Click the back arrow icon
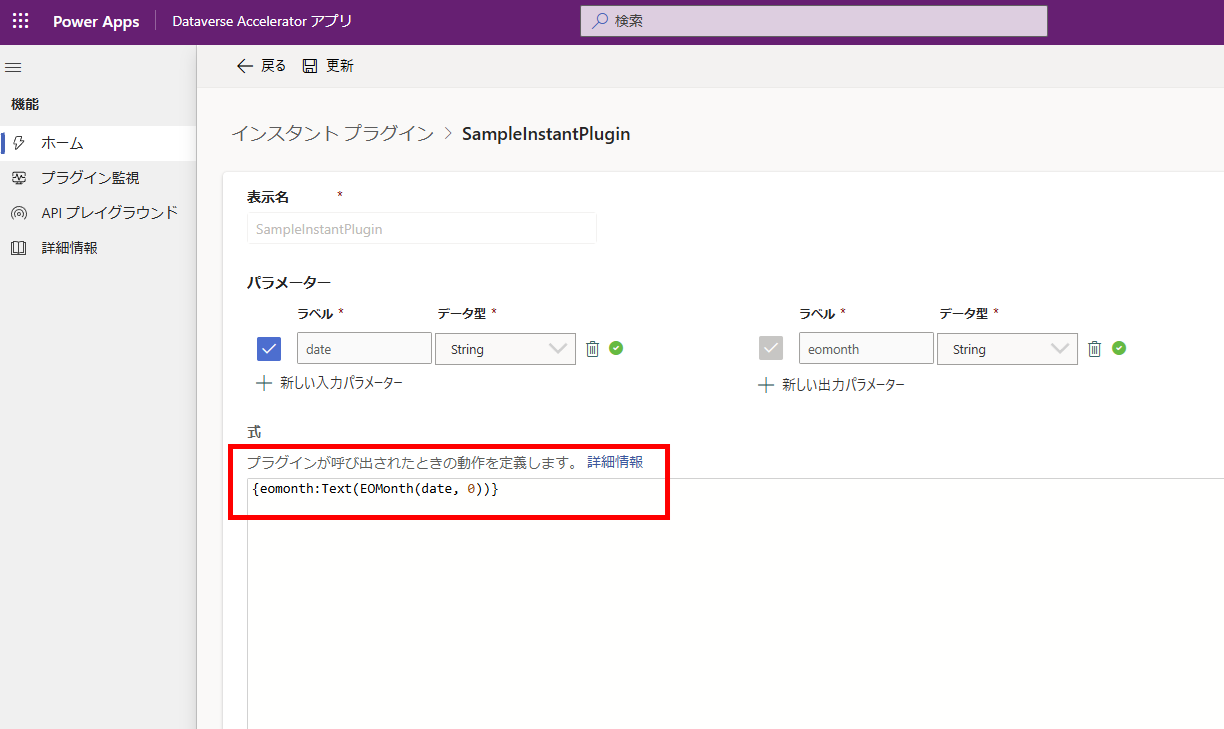 coord(244,66)
